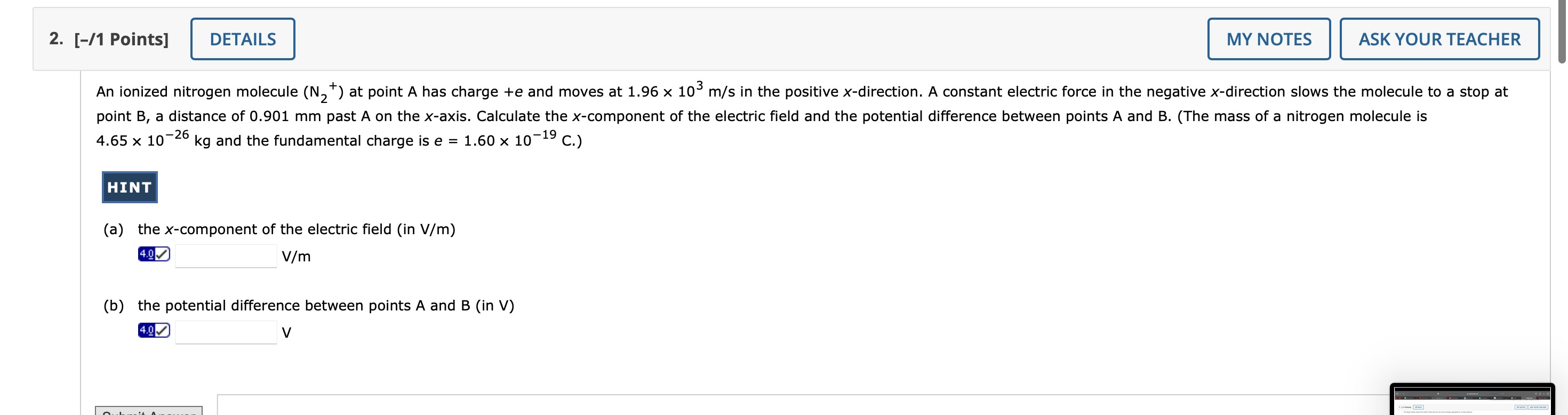Open the HINT for this problem
This screenshot has height=415, width=1568.
129,187
